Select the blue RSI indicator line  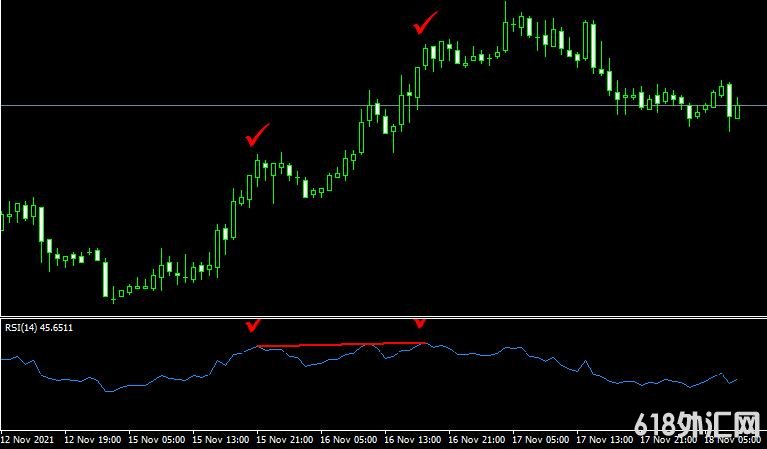click(369, 367)
